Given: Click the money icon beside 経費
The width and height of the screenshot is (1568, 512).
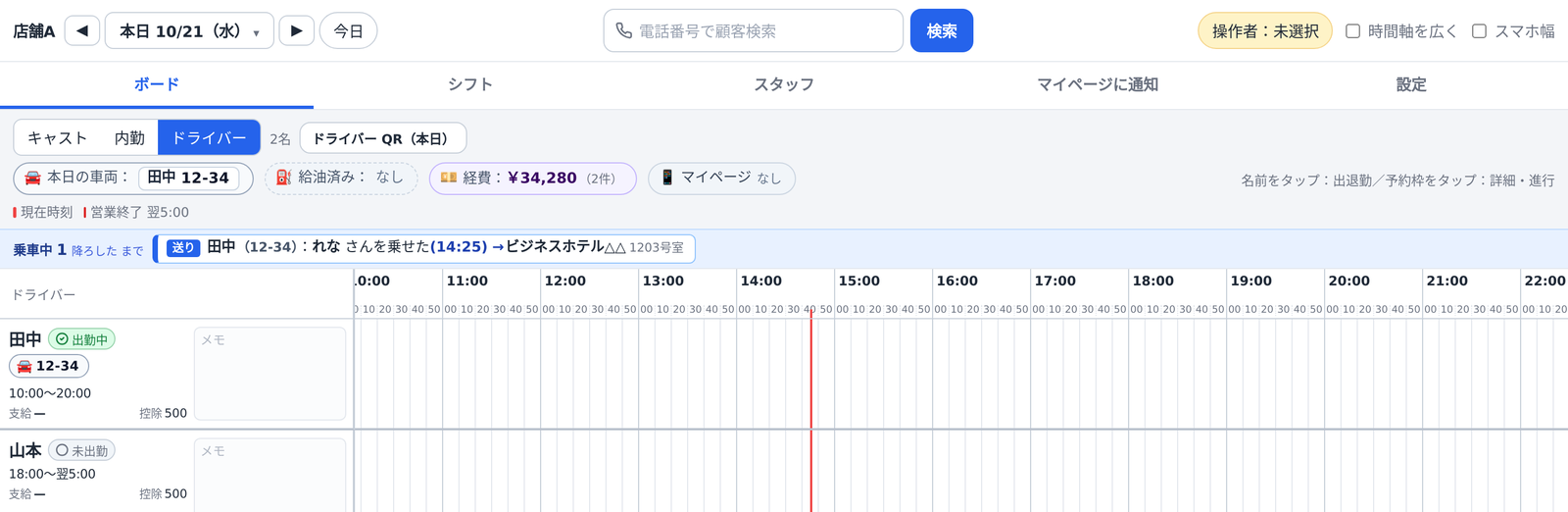Looking at the screenshot, I should 449,178.
